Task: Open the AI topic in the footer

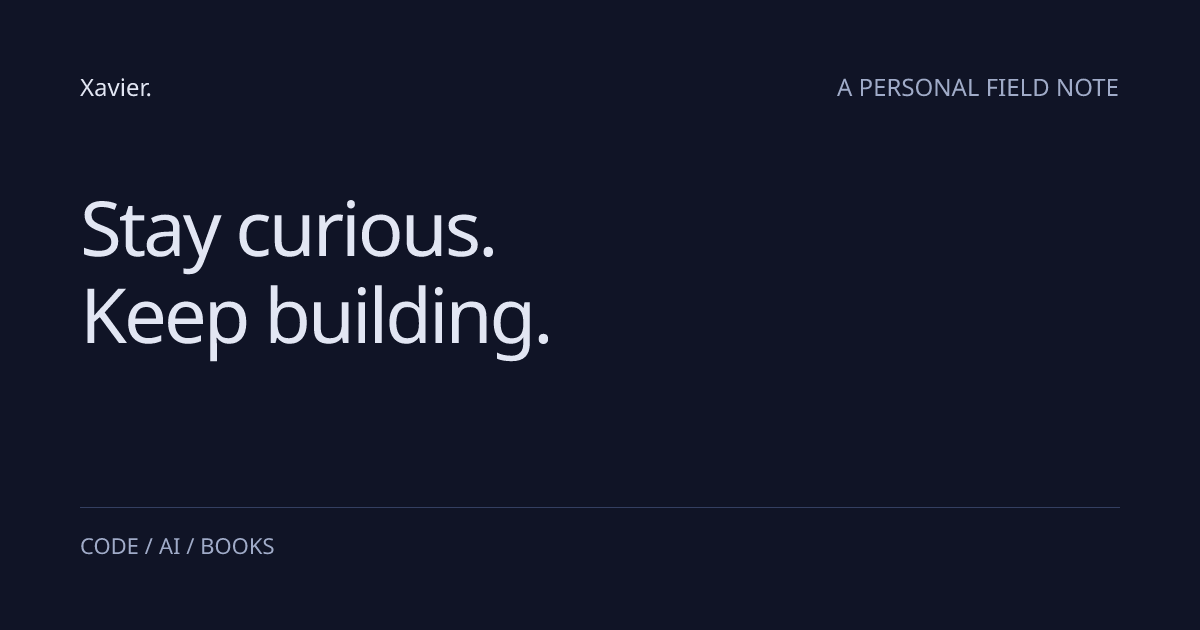Action: (170, 547)
